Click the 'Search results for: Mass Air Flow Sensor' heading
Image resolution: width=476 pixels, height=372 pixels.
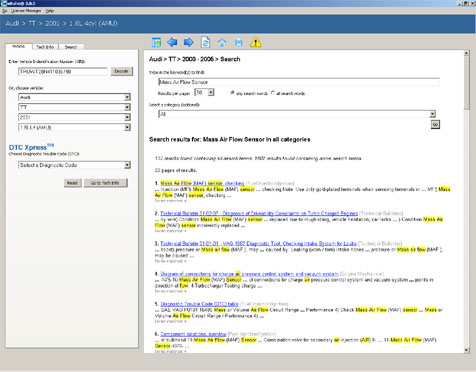pos(230,140)
